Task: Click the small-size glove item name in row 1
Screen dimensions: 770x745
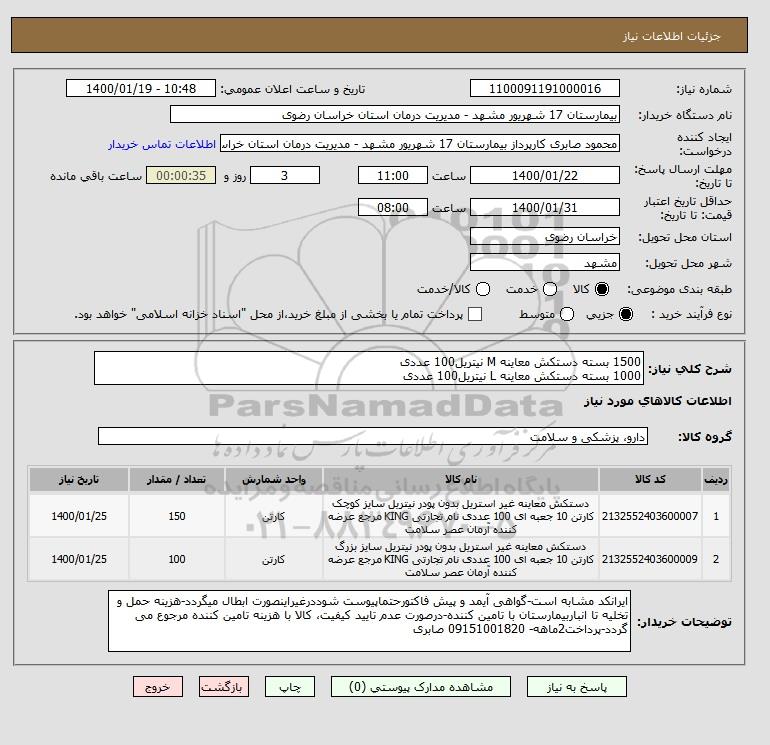Action: click(461, 516)
